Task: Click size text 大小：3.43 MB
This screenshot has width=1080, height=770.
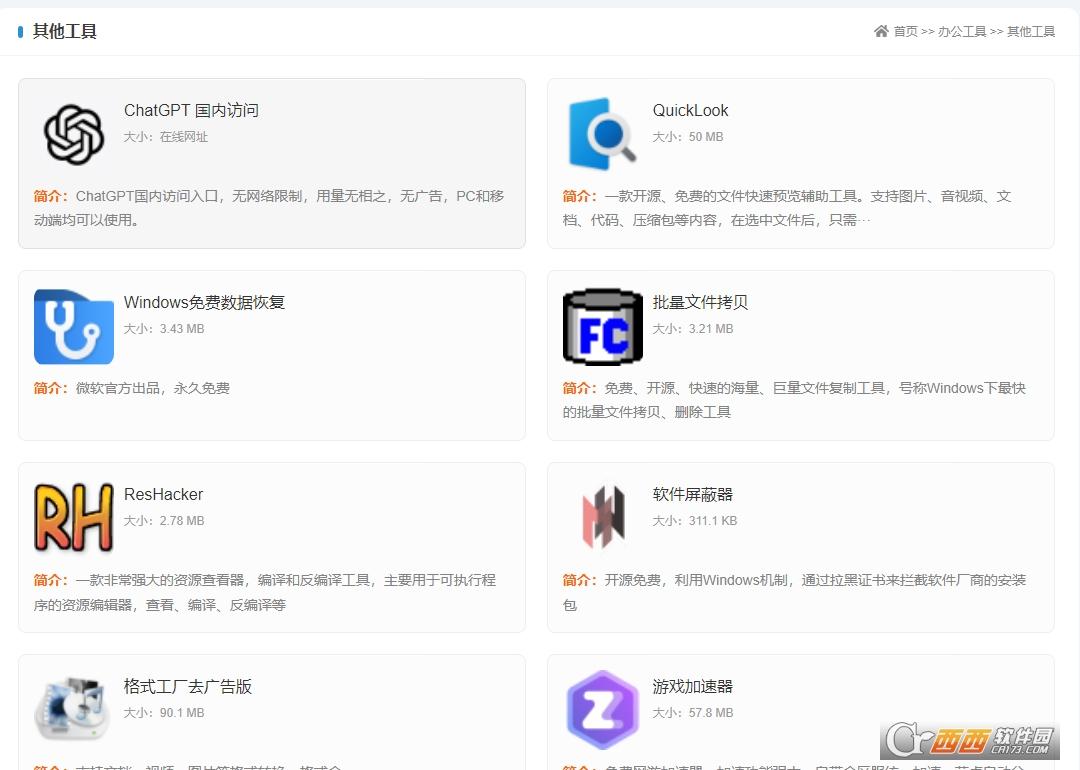Action: pos(164,329)
